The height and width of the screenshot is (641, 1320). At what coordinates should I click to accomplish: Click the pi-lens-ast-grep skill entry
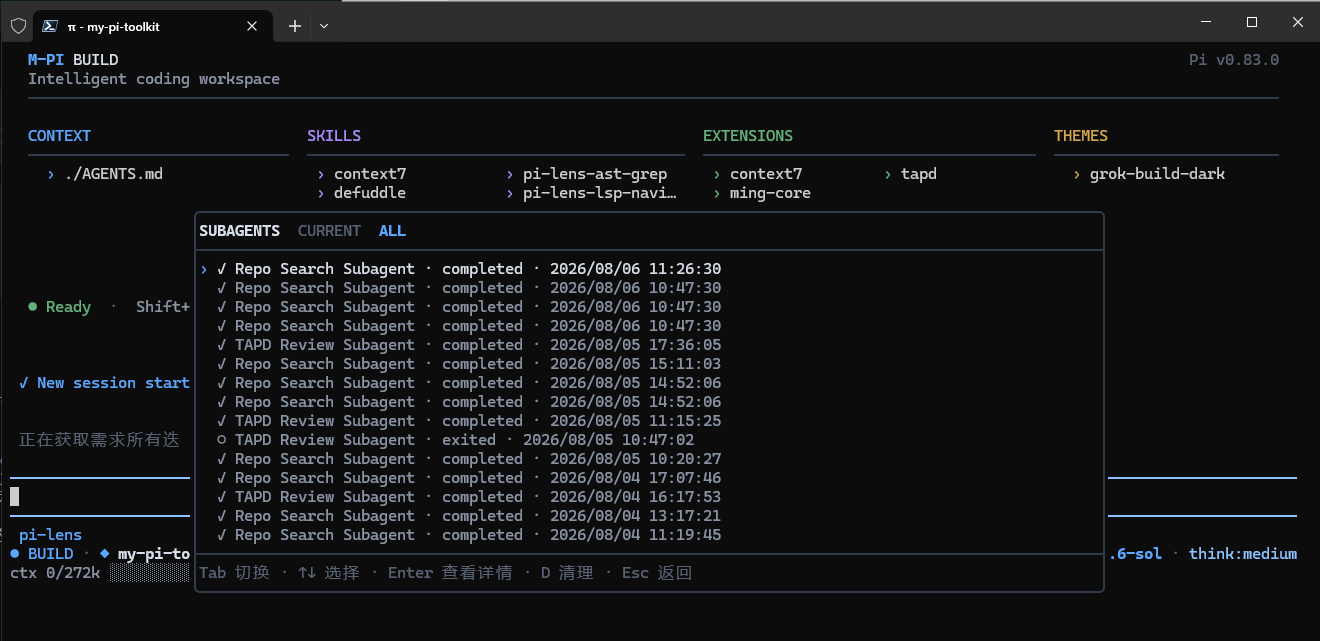pyautogui.click(x=595, y=174)
